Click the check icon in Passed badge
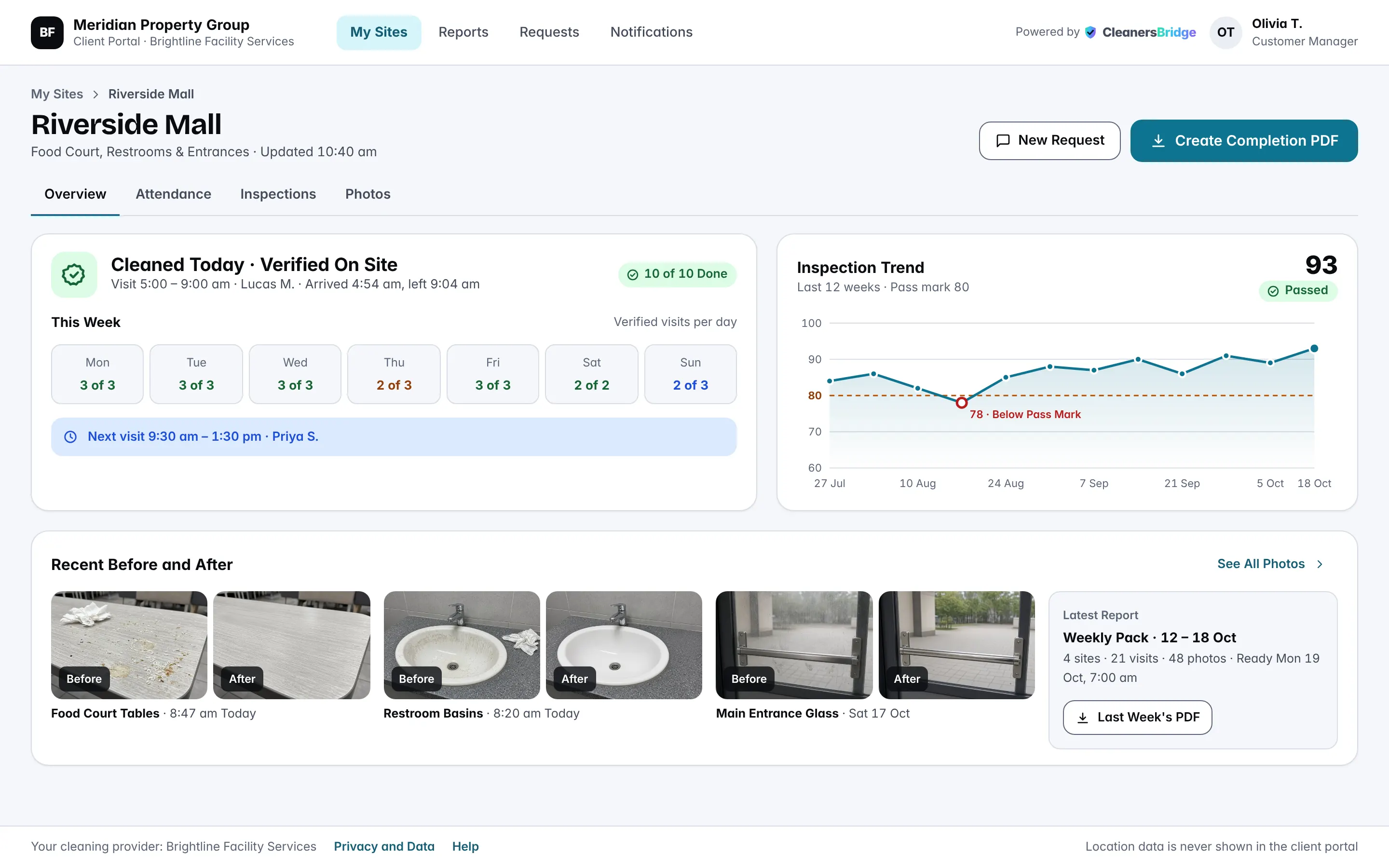The height and width of the screenshot is (868, 1389). pyautogui.click(x=1273, y=291)
